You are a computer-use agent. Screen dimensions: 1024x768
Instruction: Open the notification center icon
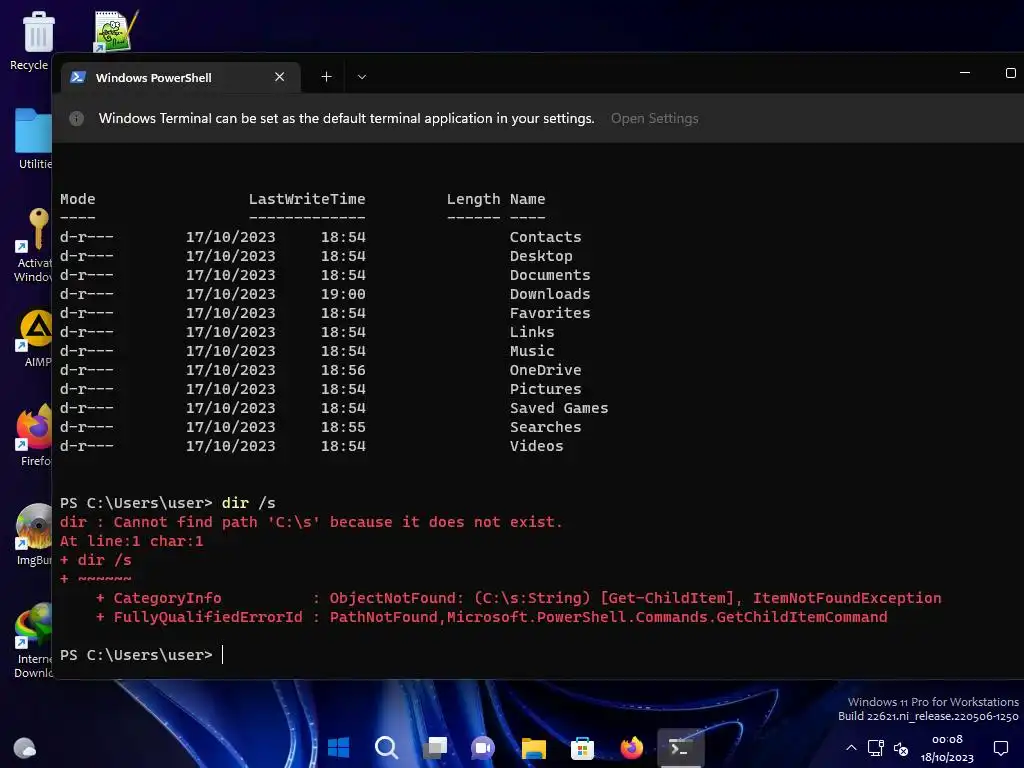1001,748
